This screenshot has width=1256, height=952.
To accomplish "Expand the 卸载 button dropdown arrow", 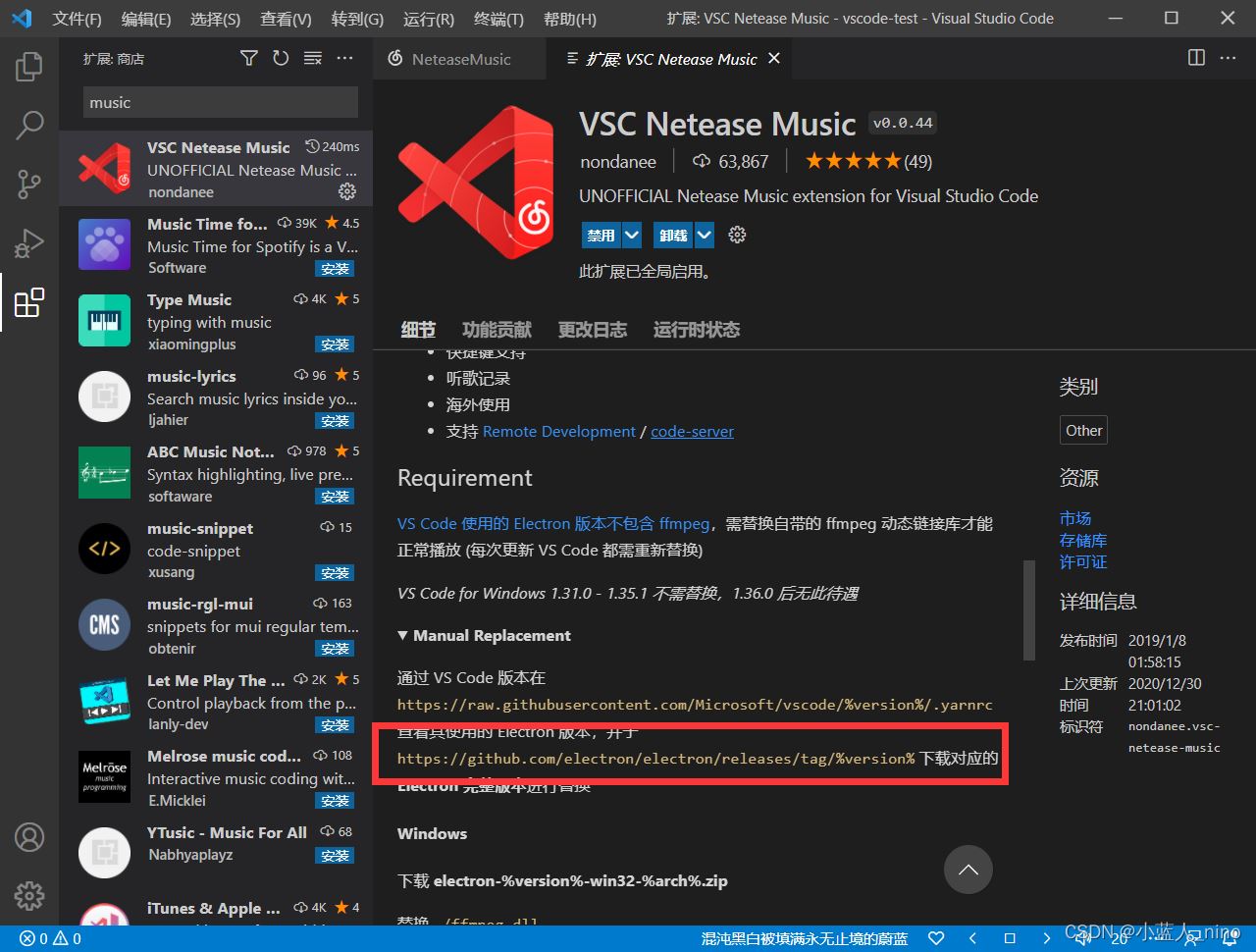I will coord(705,236).
